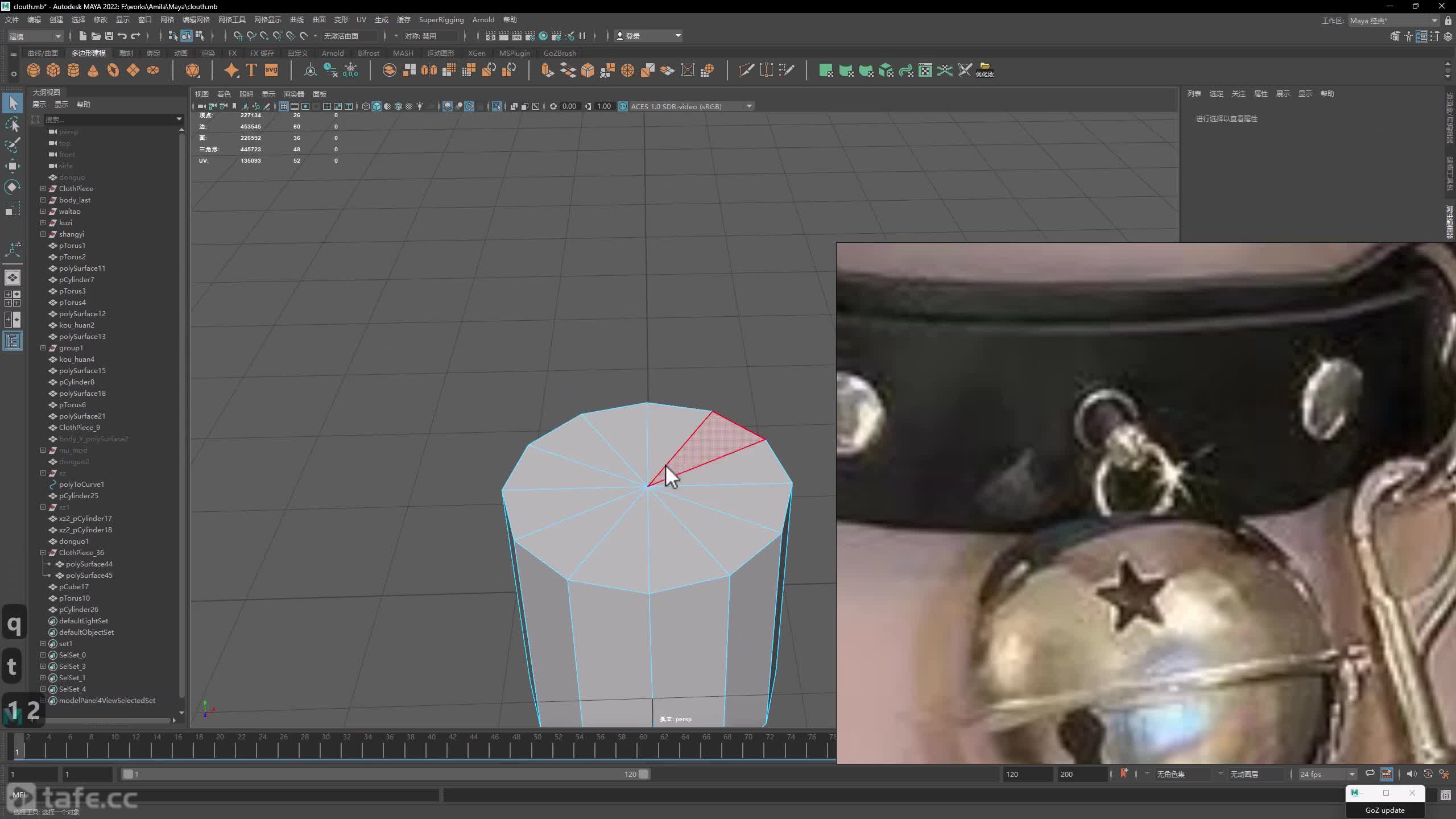This screenshot has width=1456, height=819.
Task: Expand the body_last node in Outliner
Action: [43, 200]
